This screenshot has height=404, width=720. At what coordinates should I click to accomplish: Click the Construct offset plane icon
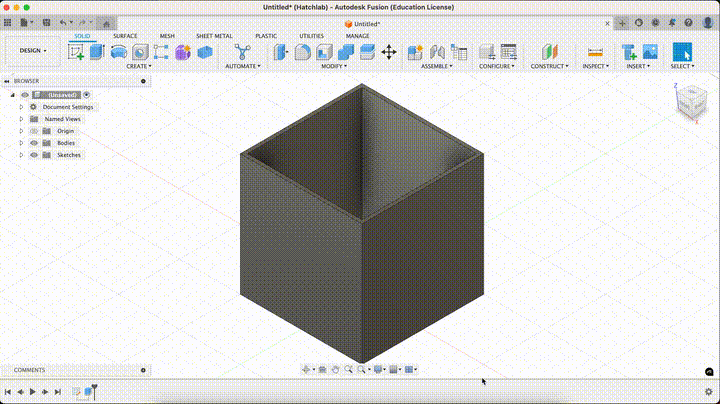[x=550, y=52]
